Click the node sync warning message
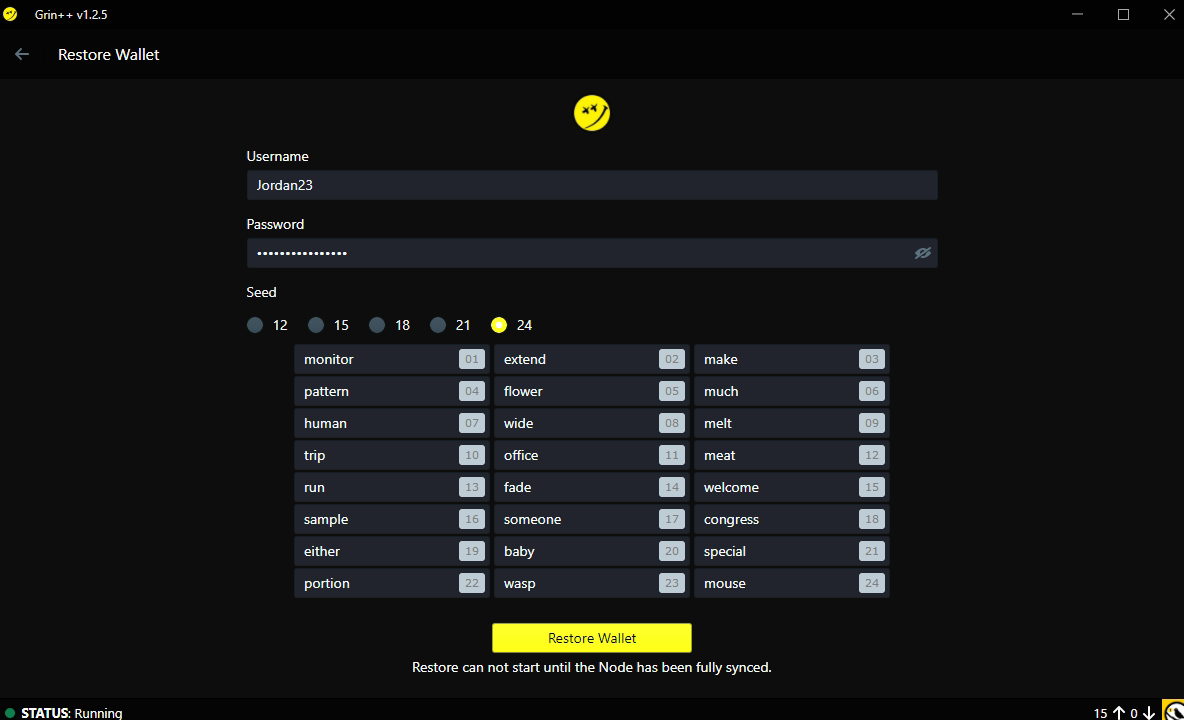Viewport: 1184px width, 720px height. tap(591, 667)
